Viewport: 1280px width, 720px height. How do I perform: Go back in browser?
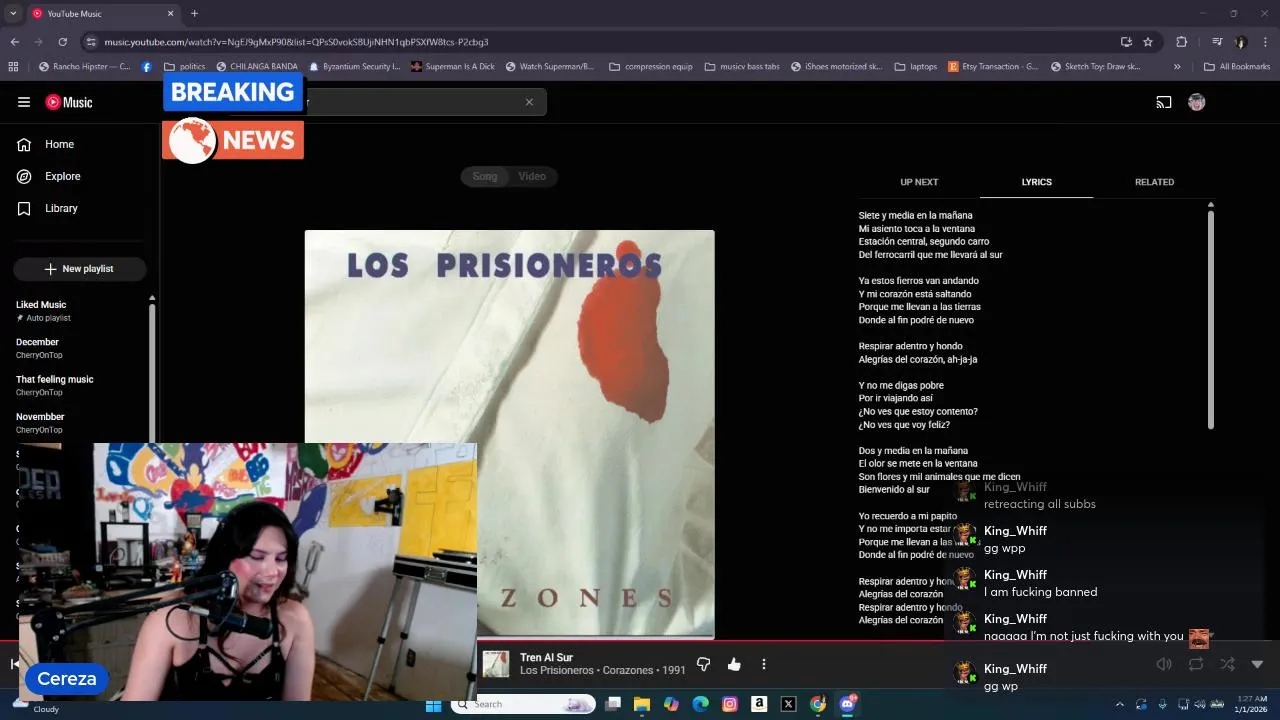click(14, 42)
